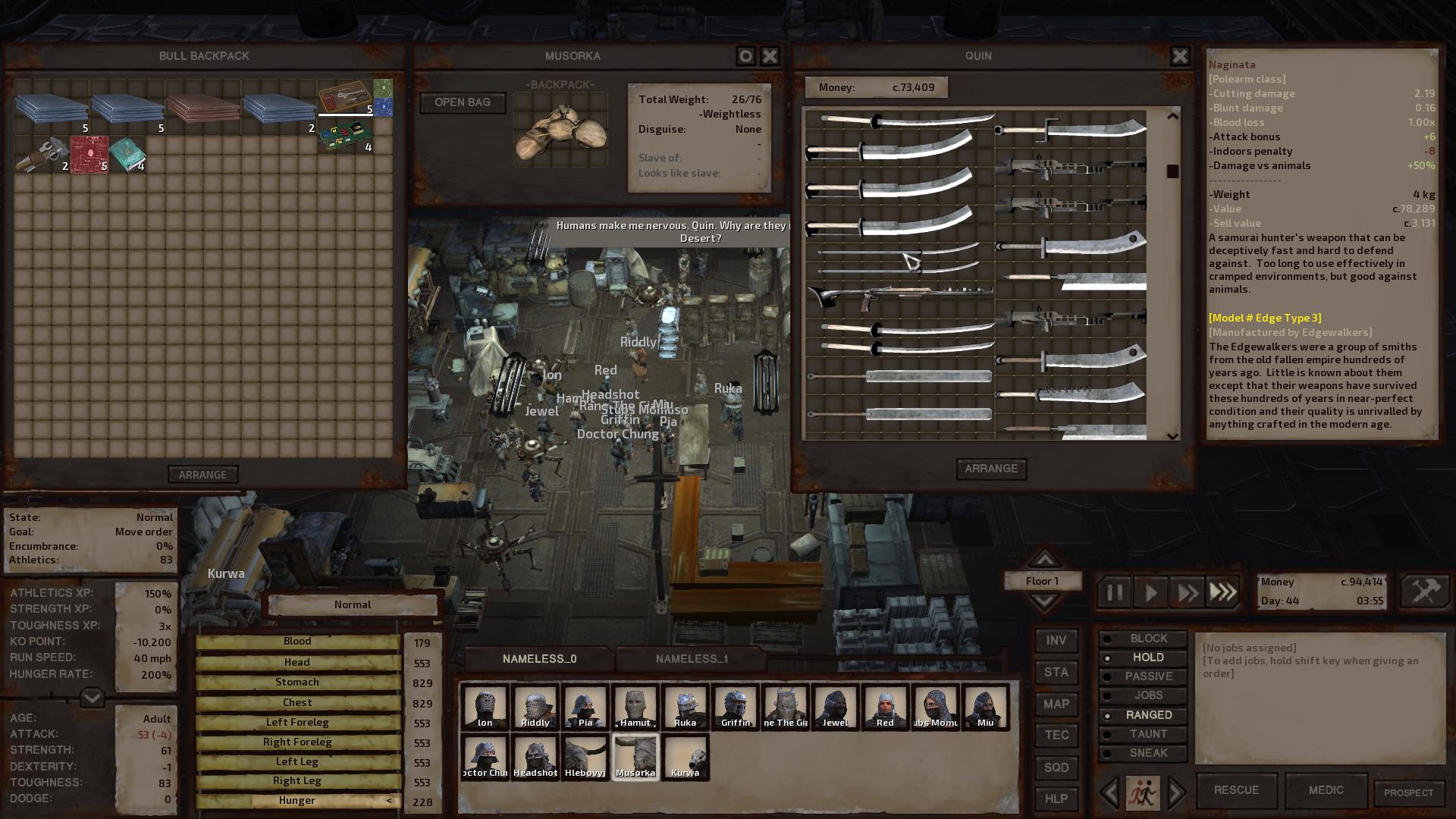Image resolution: width=1456 pixels, height=819 pixels.
Task: Select Headshot's character portrait
Action: click(x=535, y=757)
